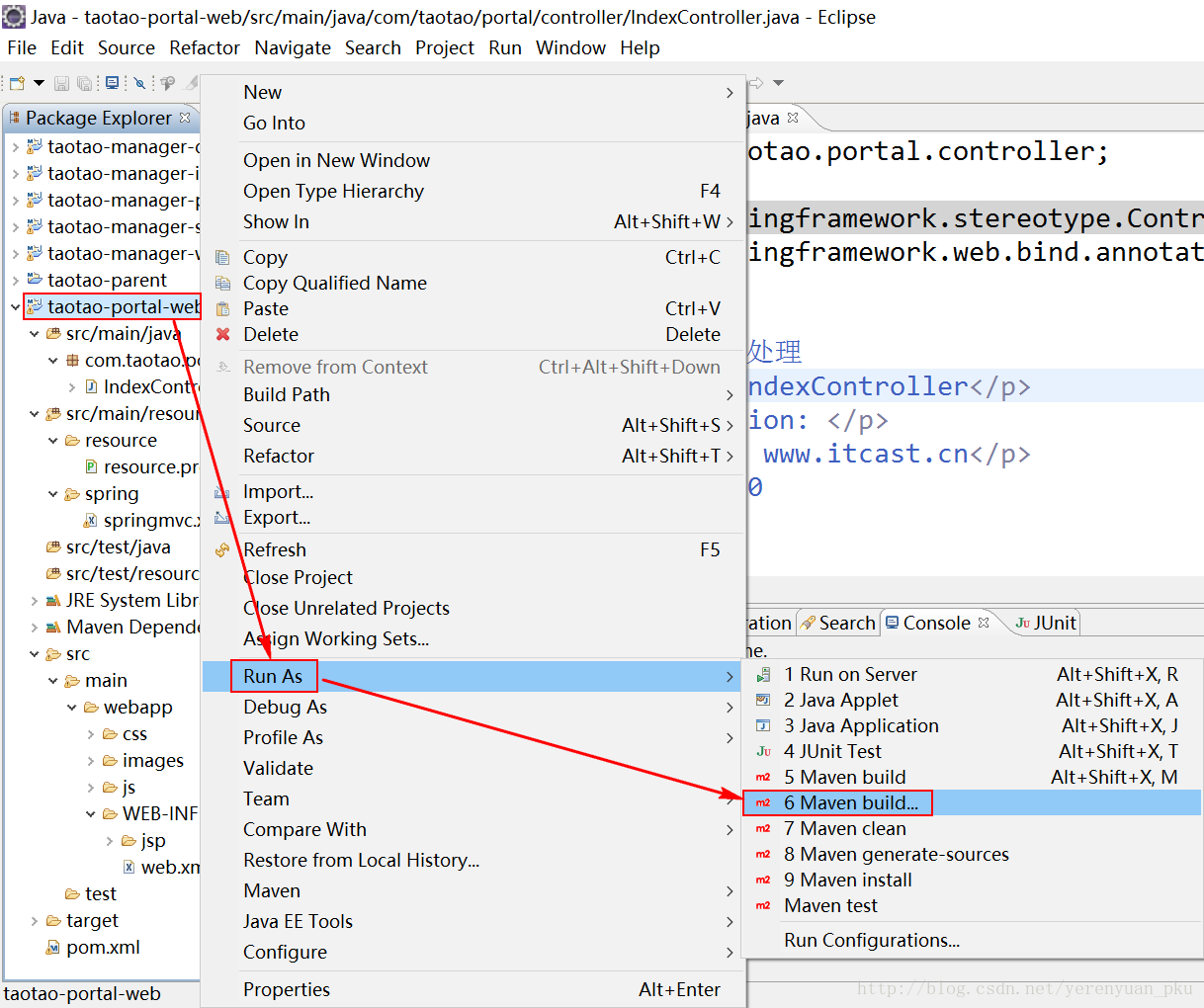Select 6 Maven build... option
The width and height of the screenshot is (1204, 1008).
point(972,802)
